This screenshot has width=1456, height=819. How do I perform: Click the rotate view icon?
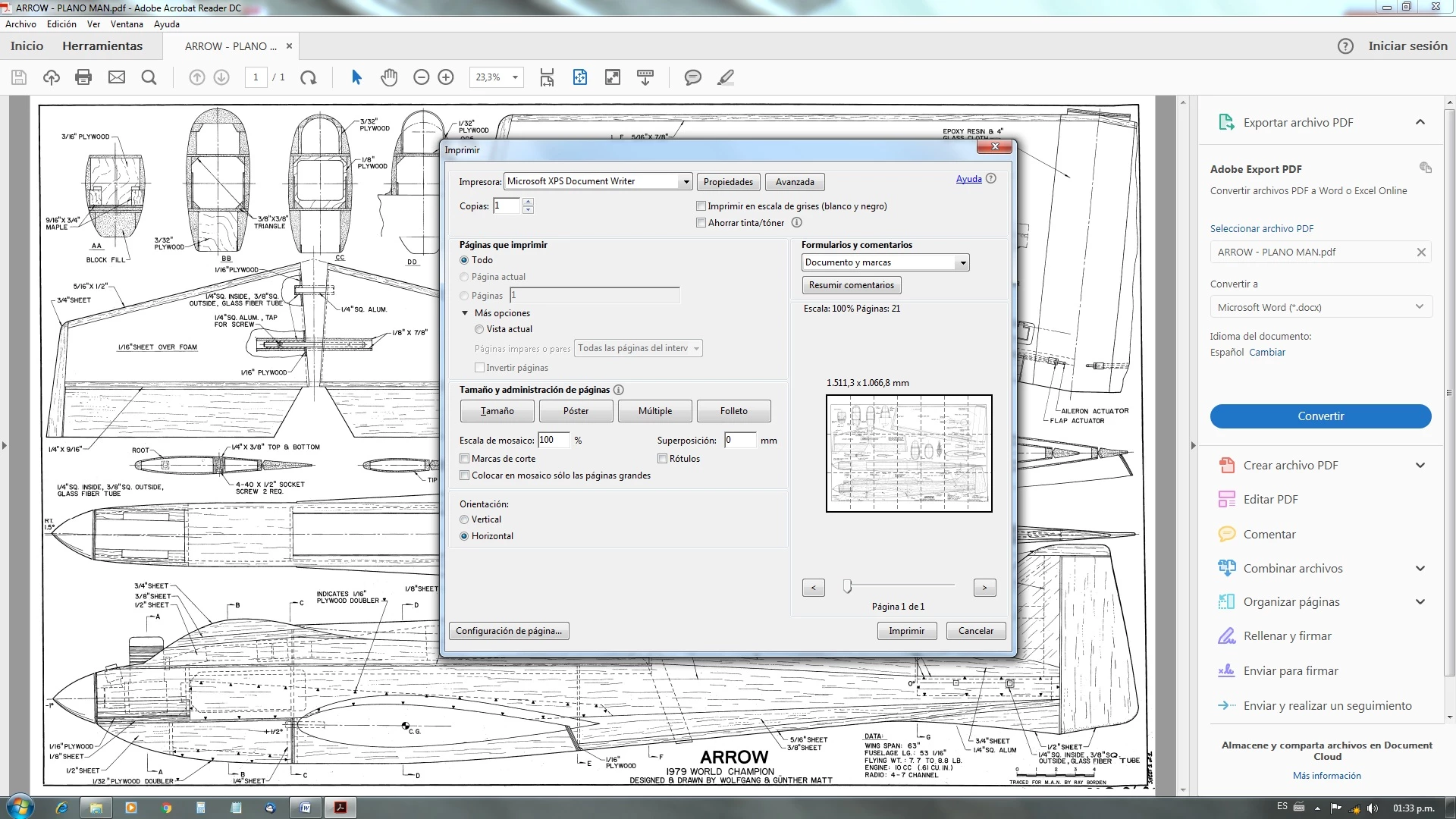point(308,77)
